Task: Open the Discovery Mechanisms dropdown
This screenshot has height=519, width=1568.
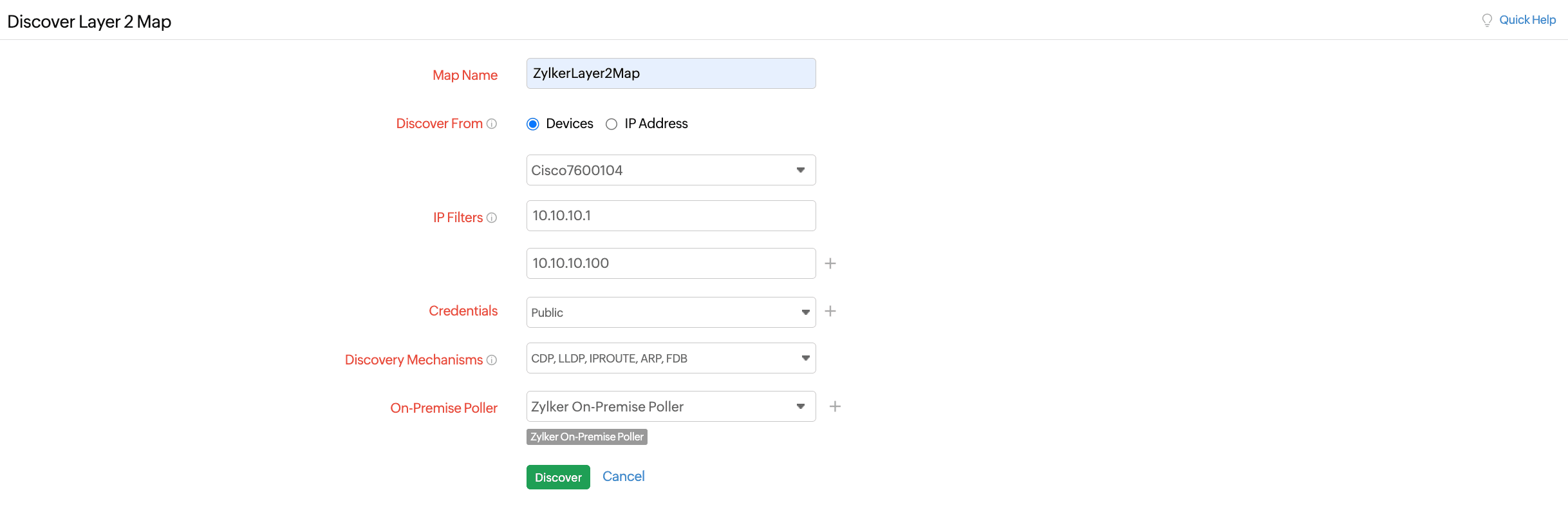Action: (671, 358)
